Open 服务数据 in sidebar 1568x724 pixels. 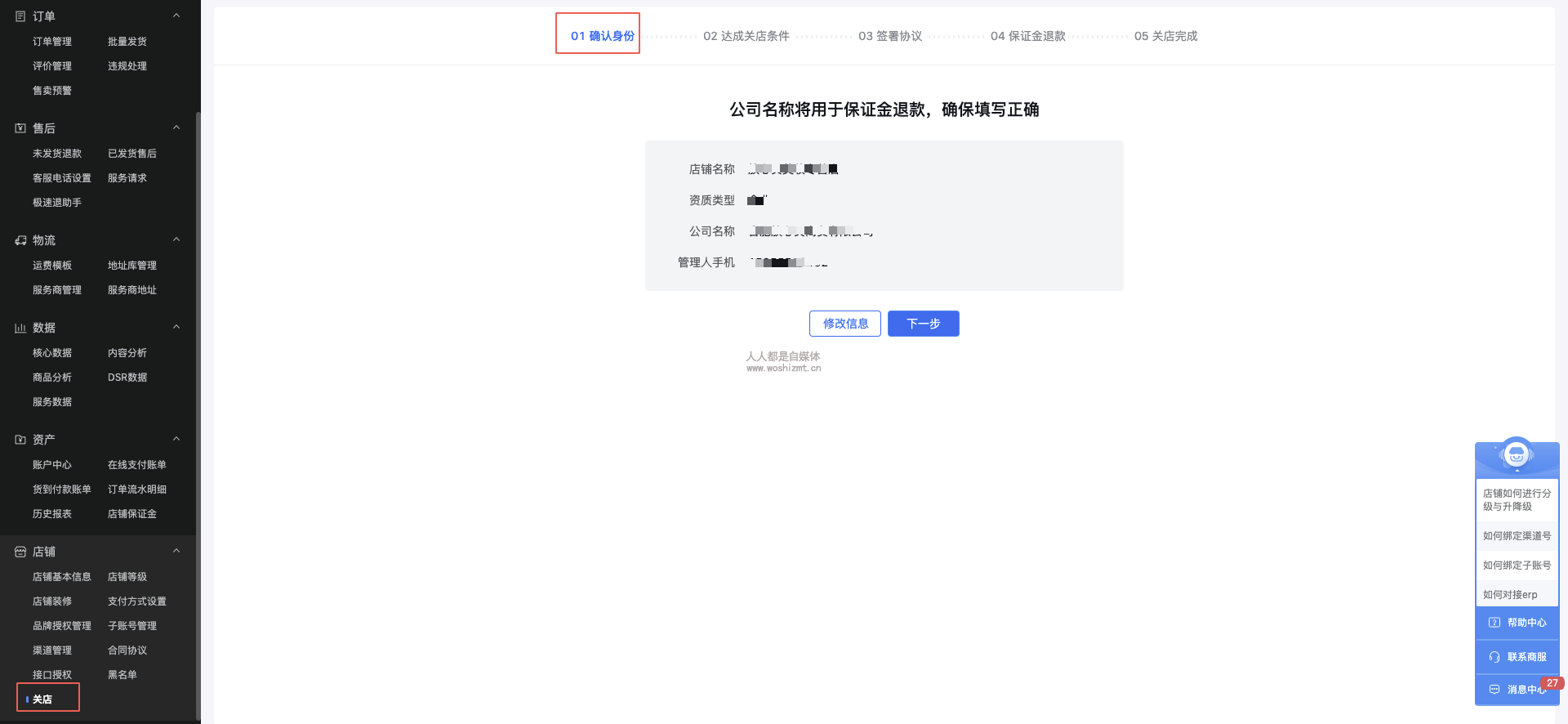click(52, 402)
